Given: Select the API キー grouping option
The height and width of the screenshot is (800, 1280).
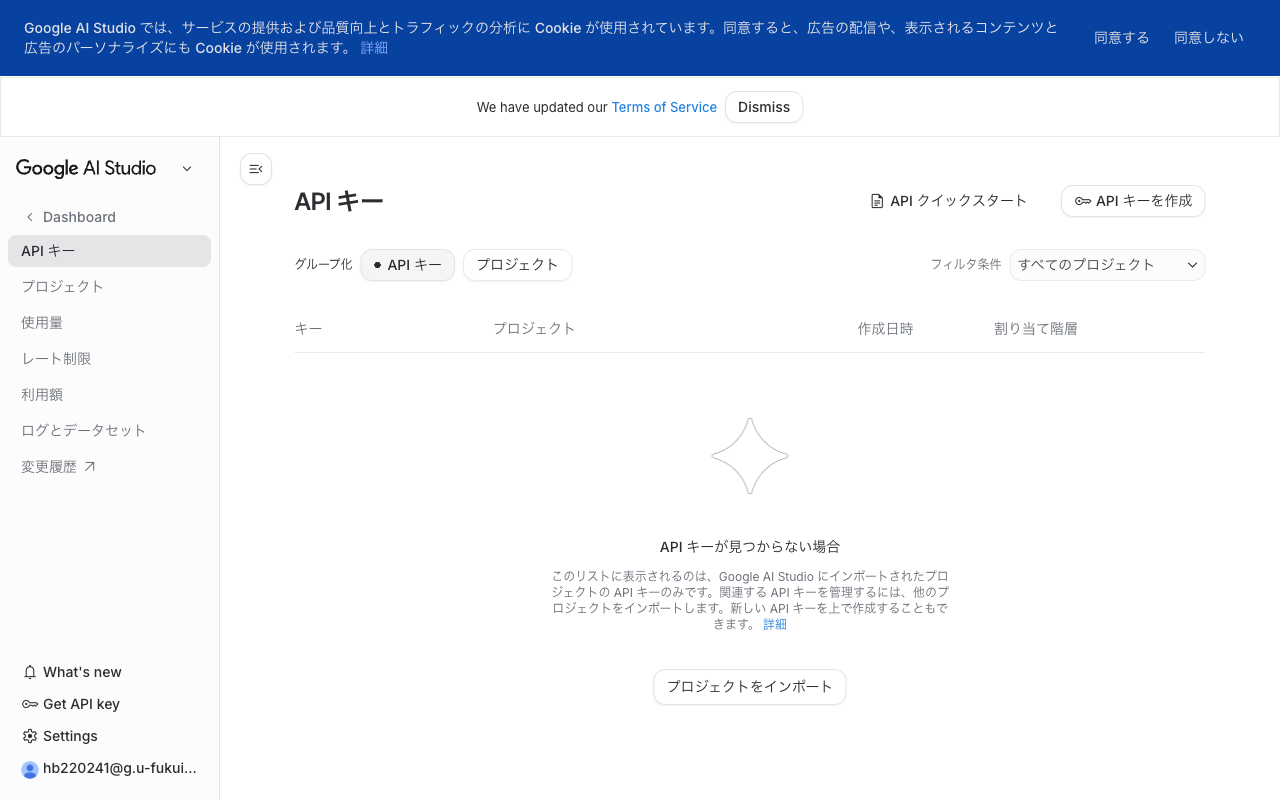Looking at the screenshot, I should point(407,264).
